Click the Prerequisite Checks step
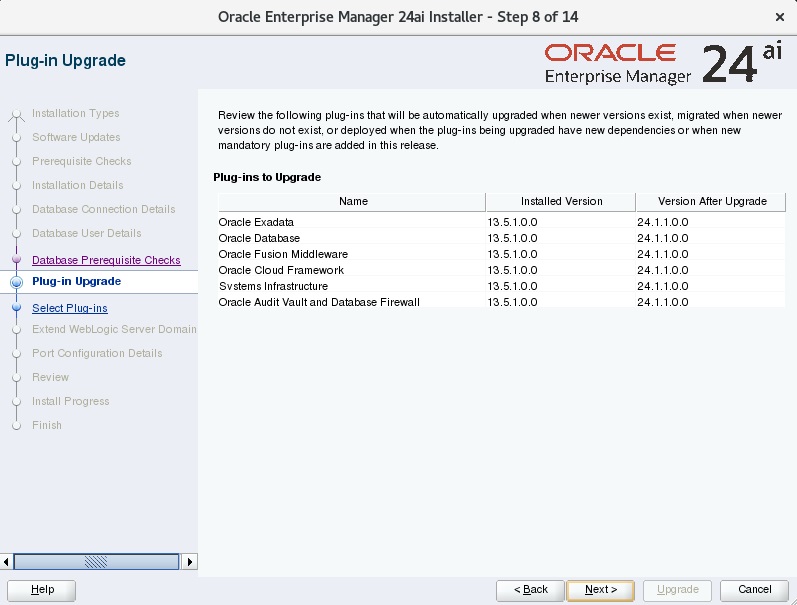This screenshot has height=605, width=797. 81,161
